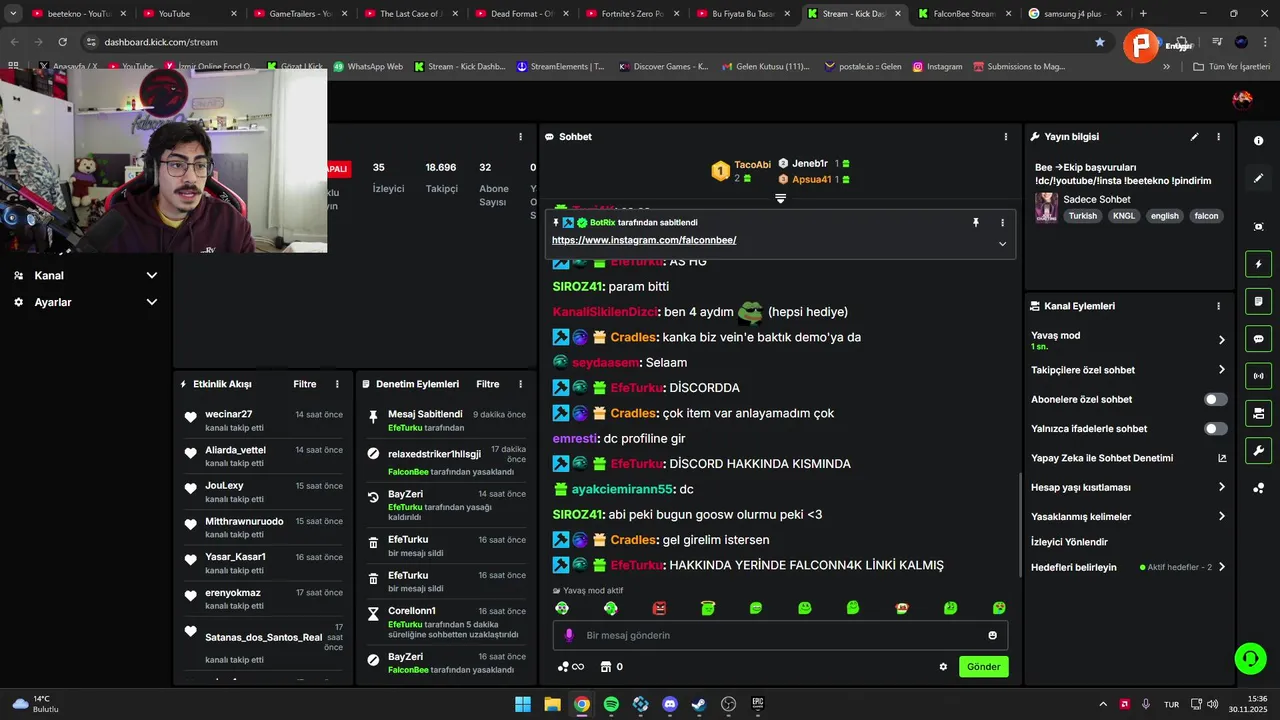Open the StreamElements bookmark
The width and height of the screenshot is (1280, 720).
tap(560, 66)
